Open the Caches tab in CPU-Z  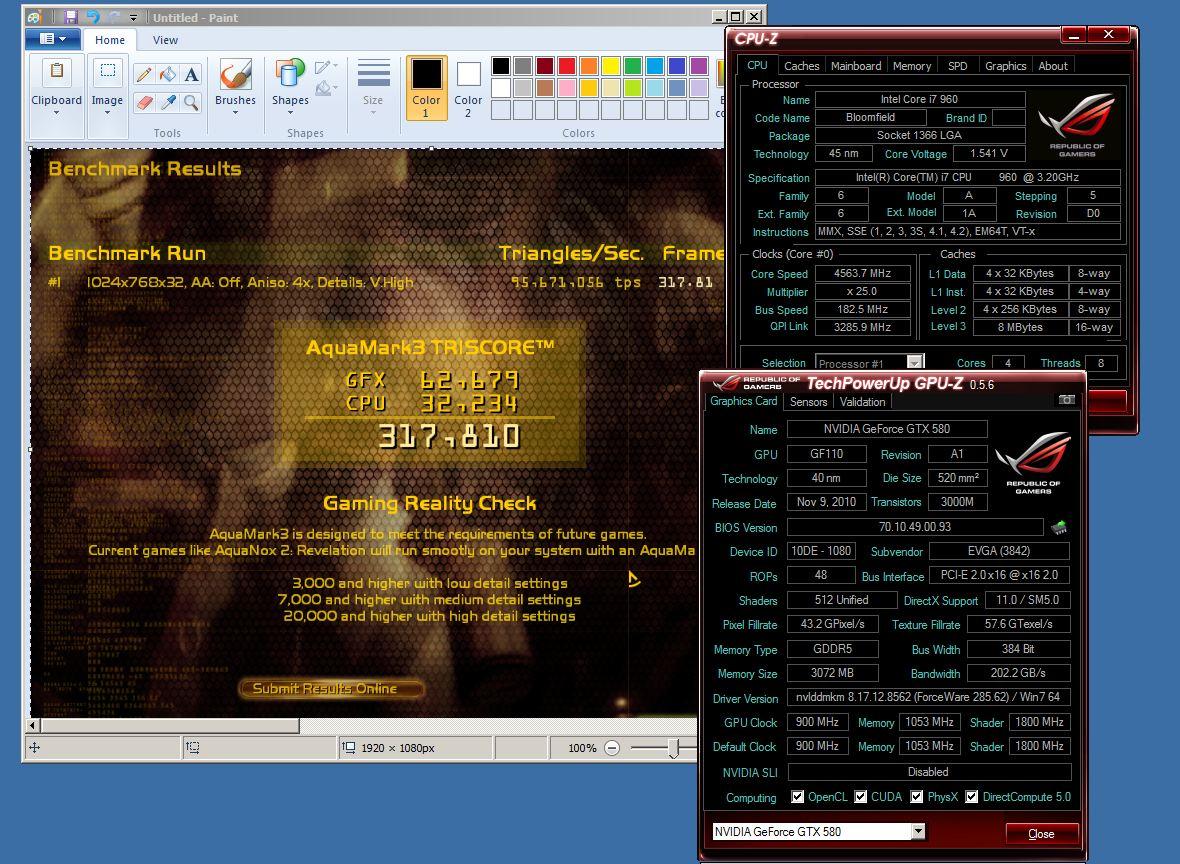click(x=801, y=65)
